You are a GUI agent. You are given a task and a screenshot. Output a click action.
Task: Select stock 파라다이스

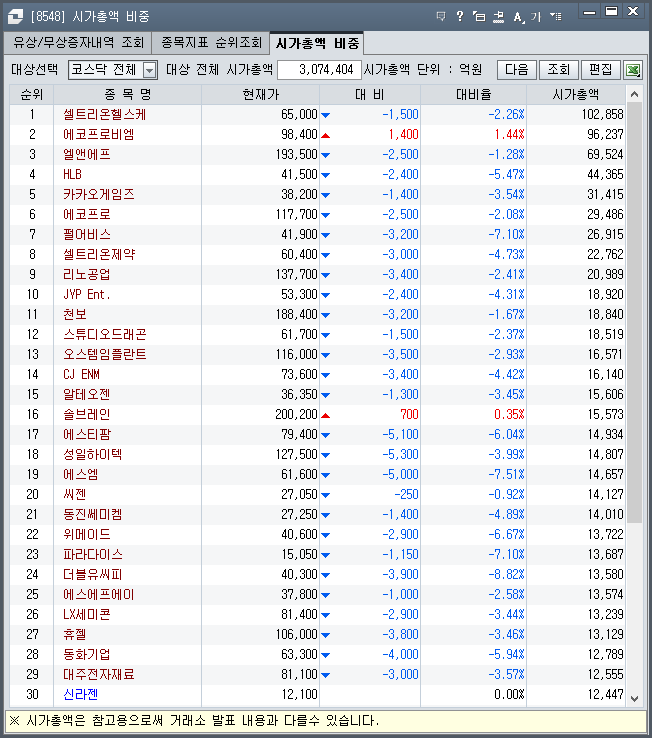pyautogui.click(x=93, y=554)
